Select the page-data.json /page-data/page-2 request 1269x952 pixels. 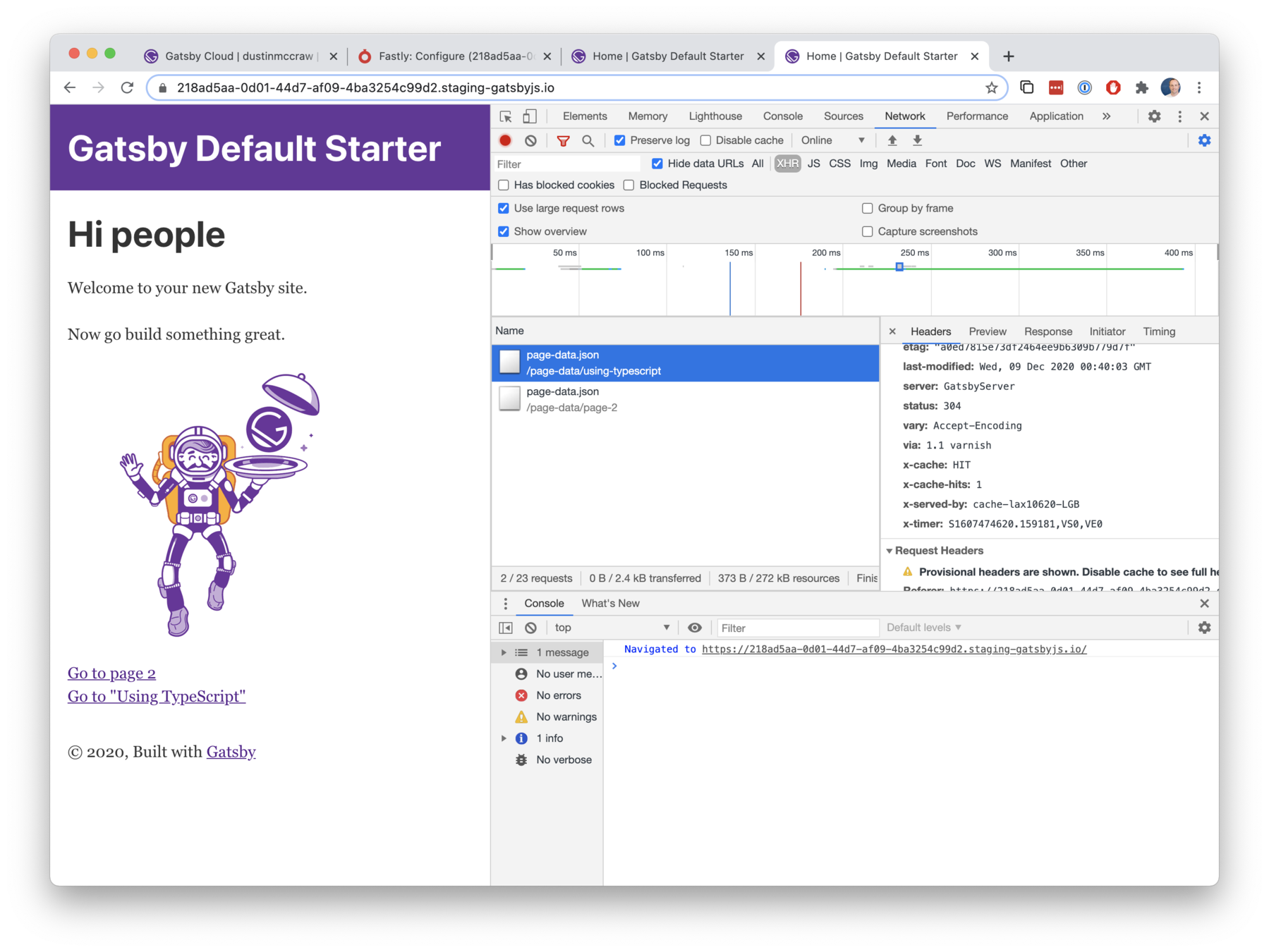pyautogui.click(x=685, y=400)
